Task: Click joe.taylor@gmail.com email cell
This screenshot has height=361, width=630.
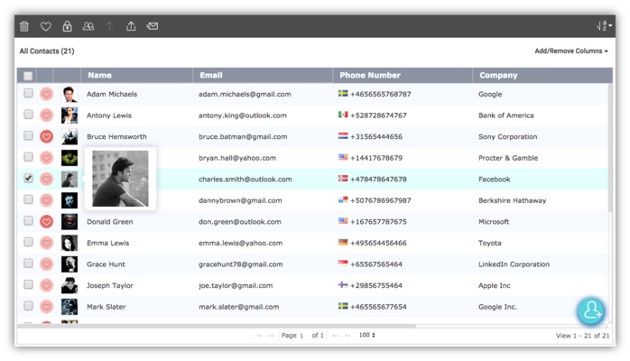Action: [235, 285]
